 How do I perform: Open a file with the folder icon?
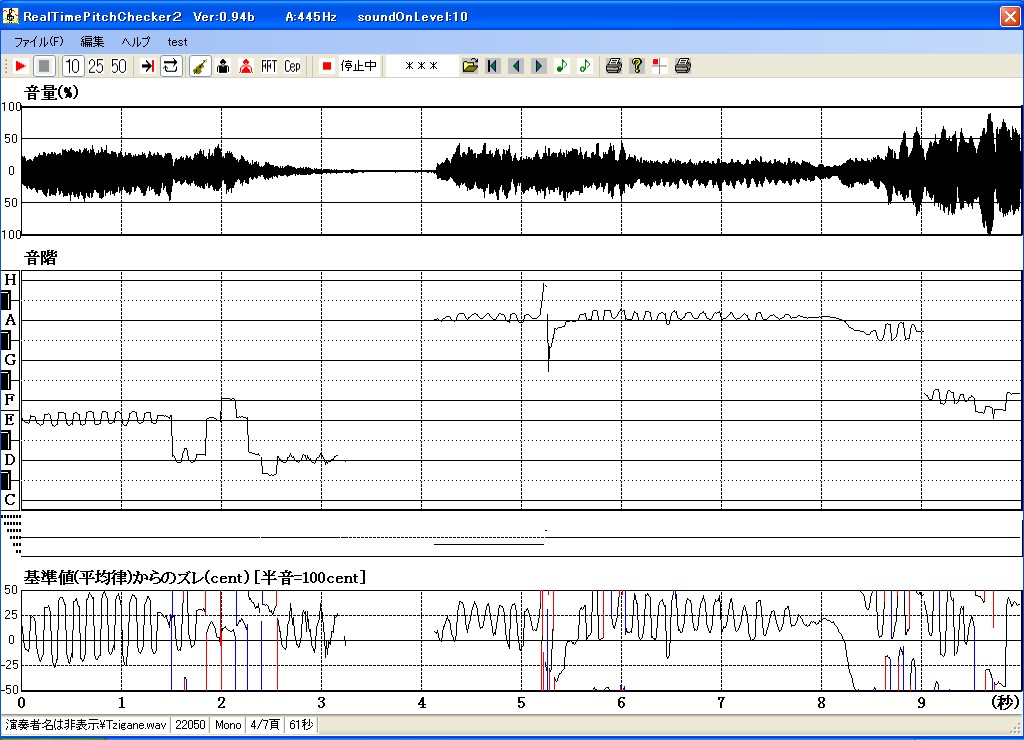click(x=470, y=66)
